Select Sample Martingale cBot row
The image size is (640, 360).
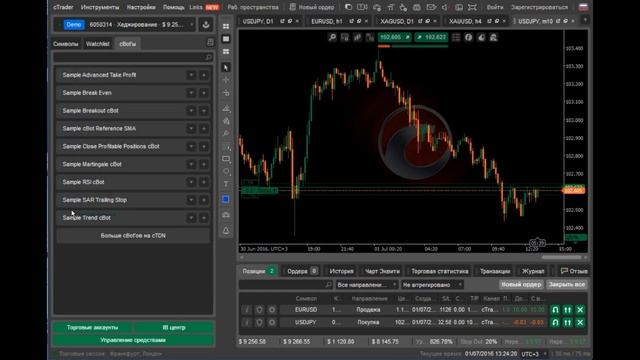(x=133, y=164)
